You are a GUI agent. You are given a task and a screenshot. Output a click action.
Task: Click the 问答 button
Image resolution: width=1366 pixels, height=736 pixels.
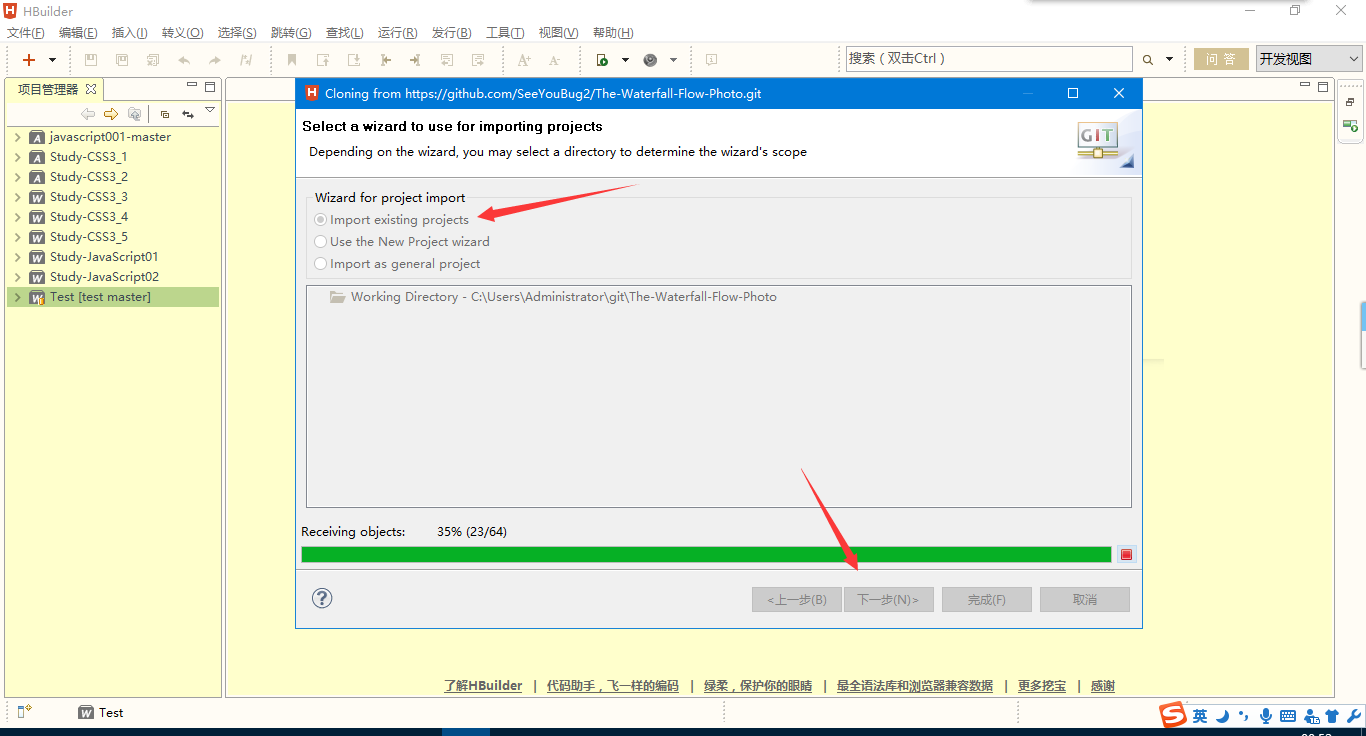(1220, 59)
